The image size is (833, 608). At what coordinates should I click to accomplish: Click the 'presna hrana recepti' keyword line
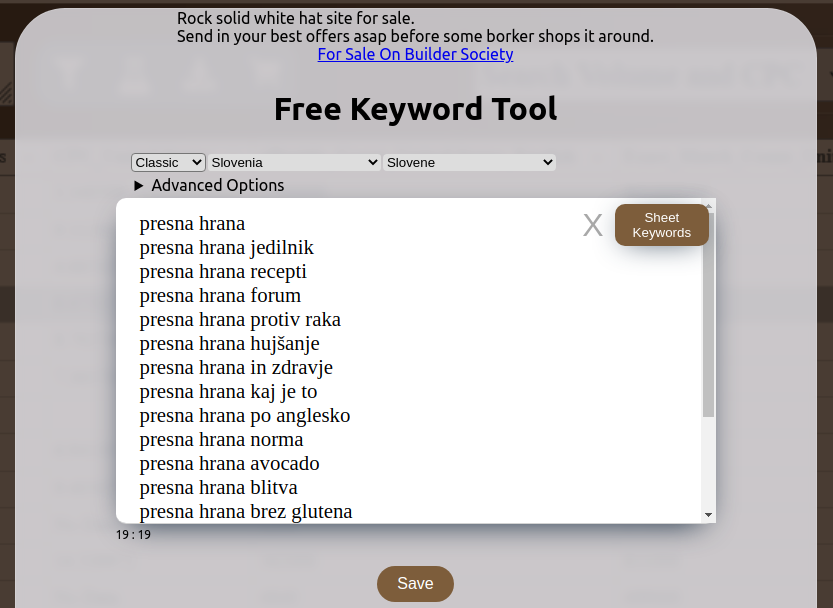click(x=223, y=272)
